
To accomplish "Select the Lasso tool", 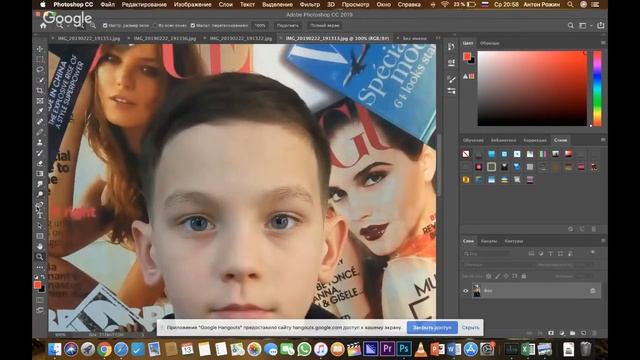I will click(40, 69).
